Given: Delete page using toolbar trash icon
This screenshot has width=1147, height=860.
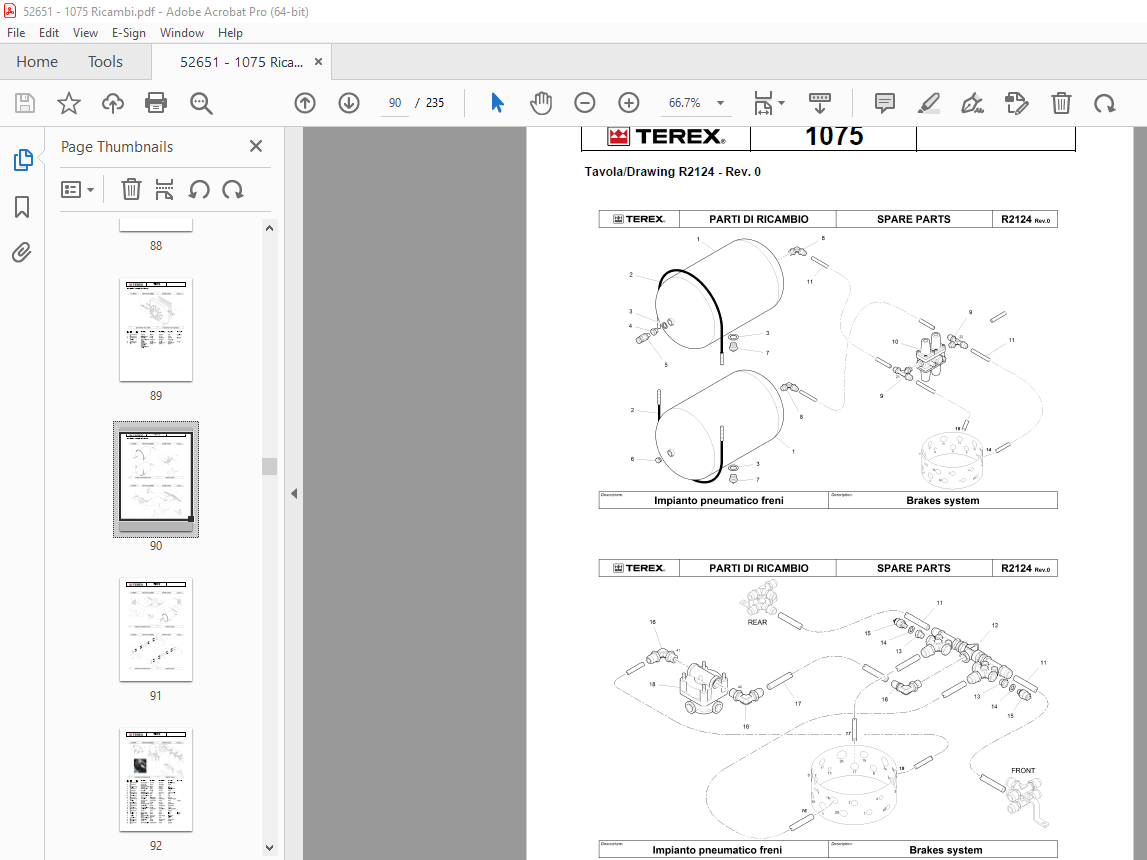Looking at the screenshot, I should point(1061,103).
